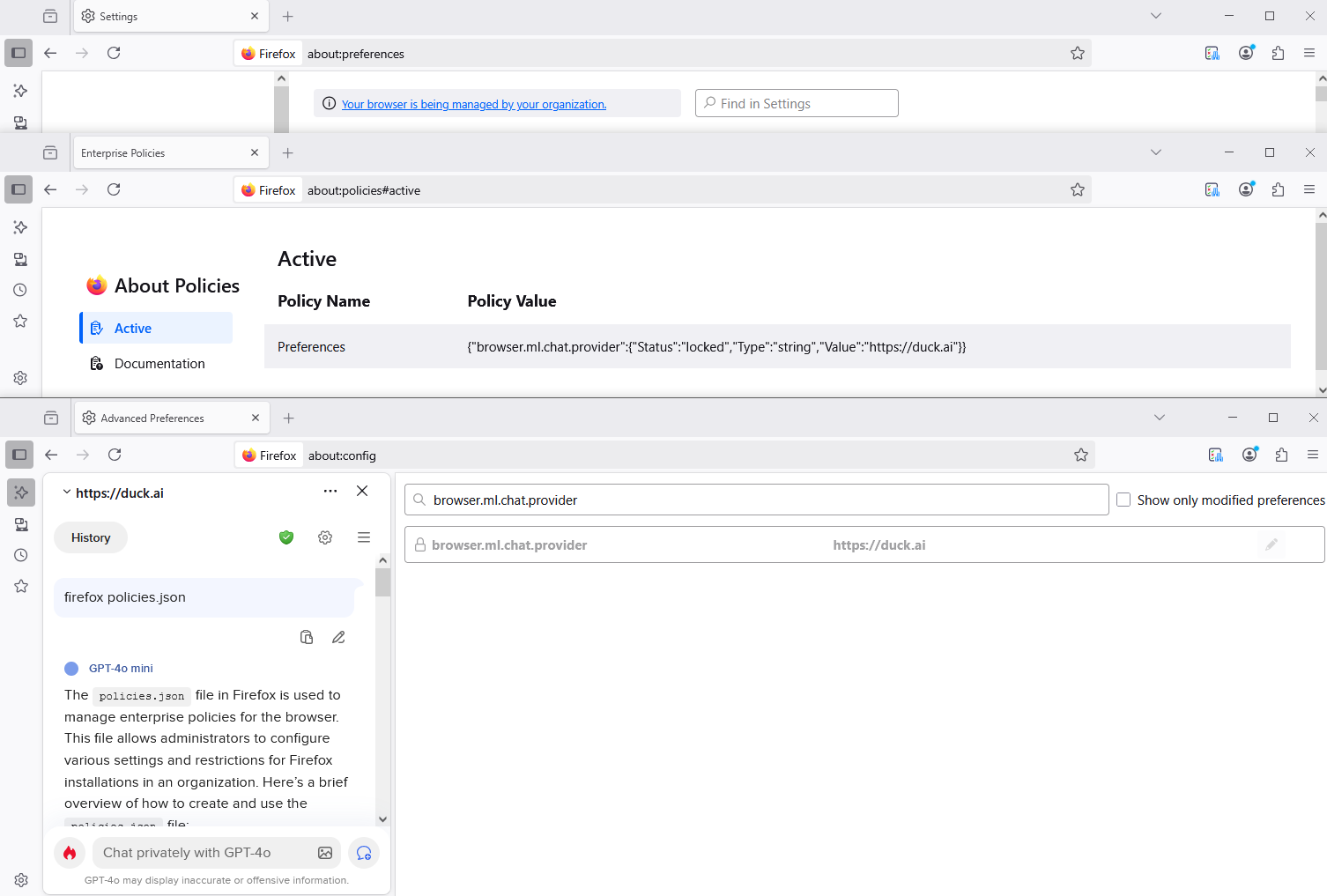1327x896 pixels.
Task: Select Advanced Preferences tab
Action: pos(172,418)
